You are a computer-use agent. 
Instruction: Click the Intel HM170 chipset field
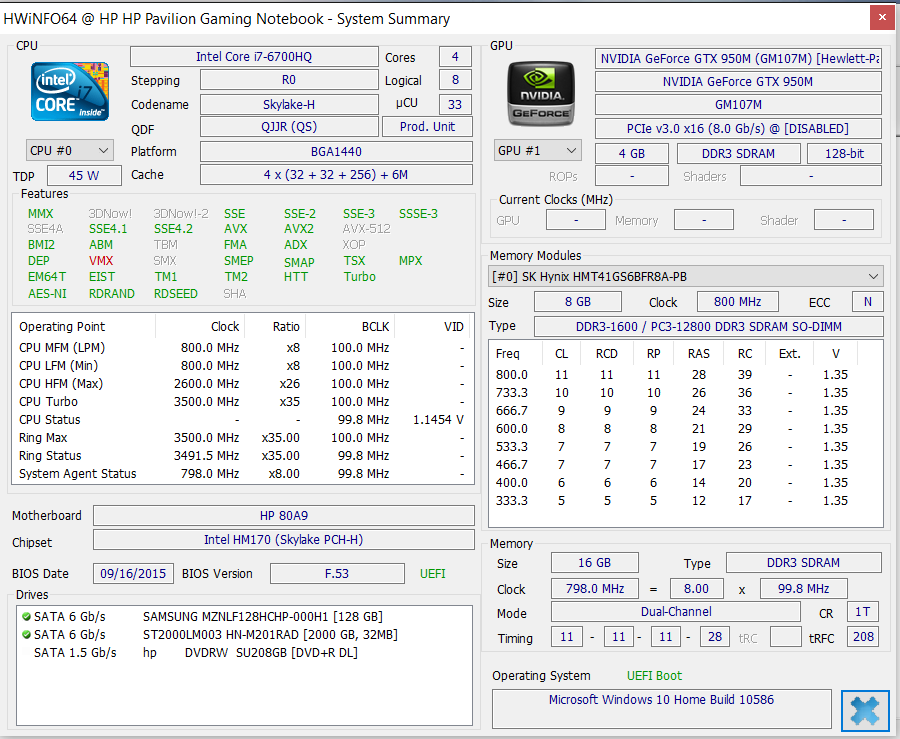284,539
